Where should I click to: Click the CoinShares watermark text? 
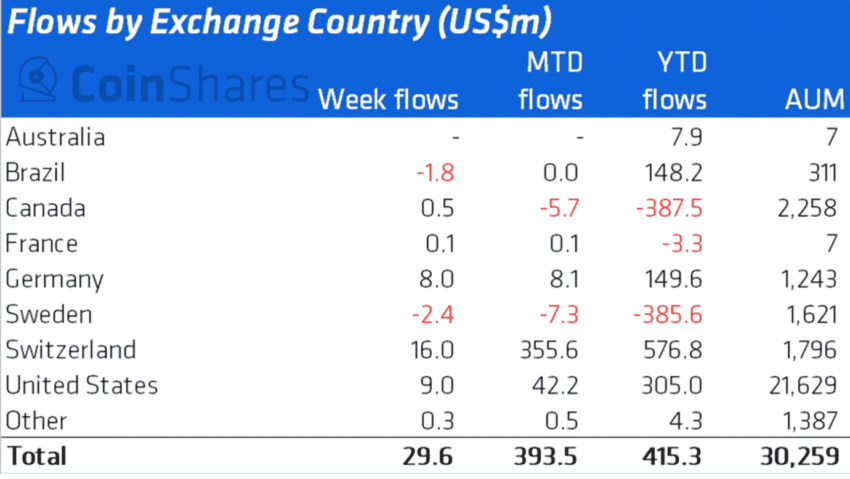190,84
